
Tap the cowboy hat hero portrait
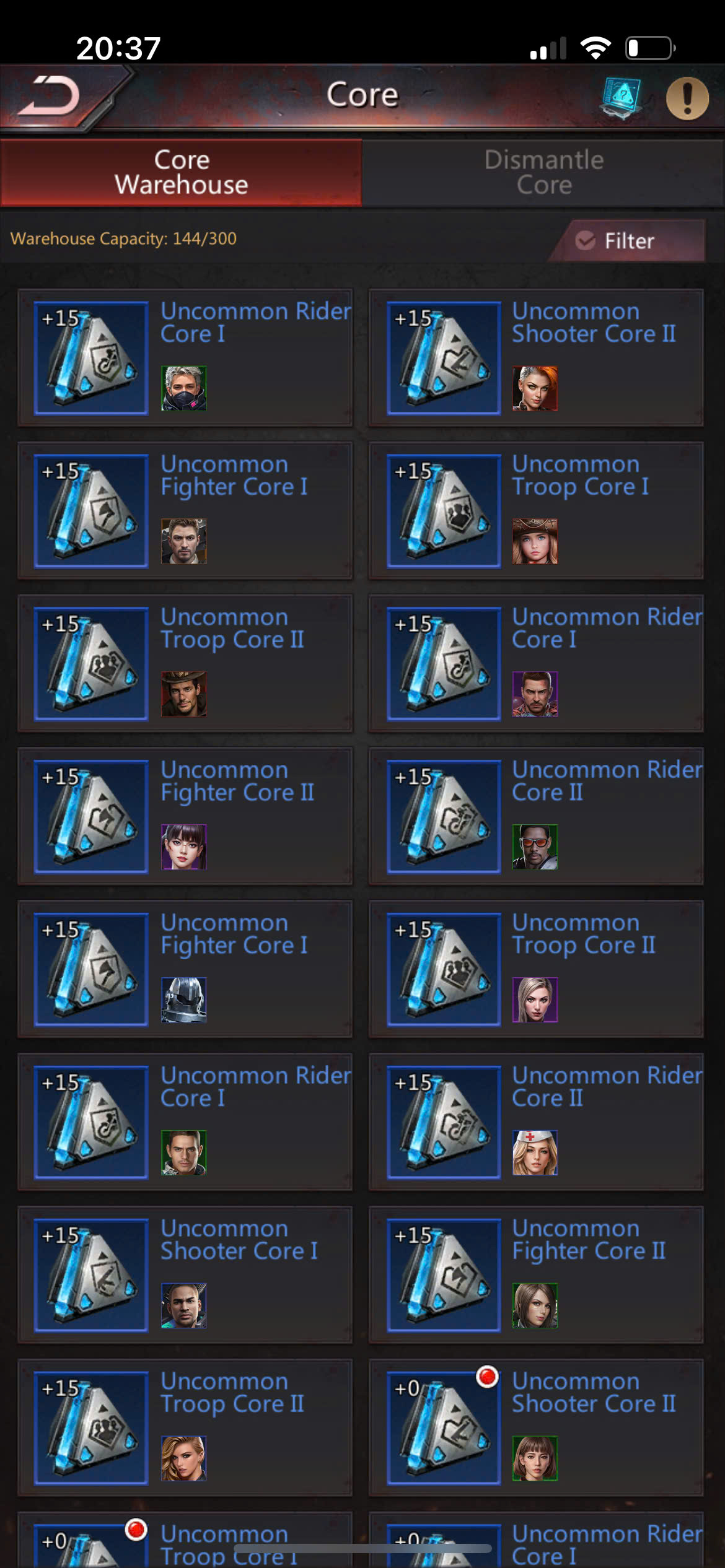point(184,694)
